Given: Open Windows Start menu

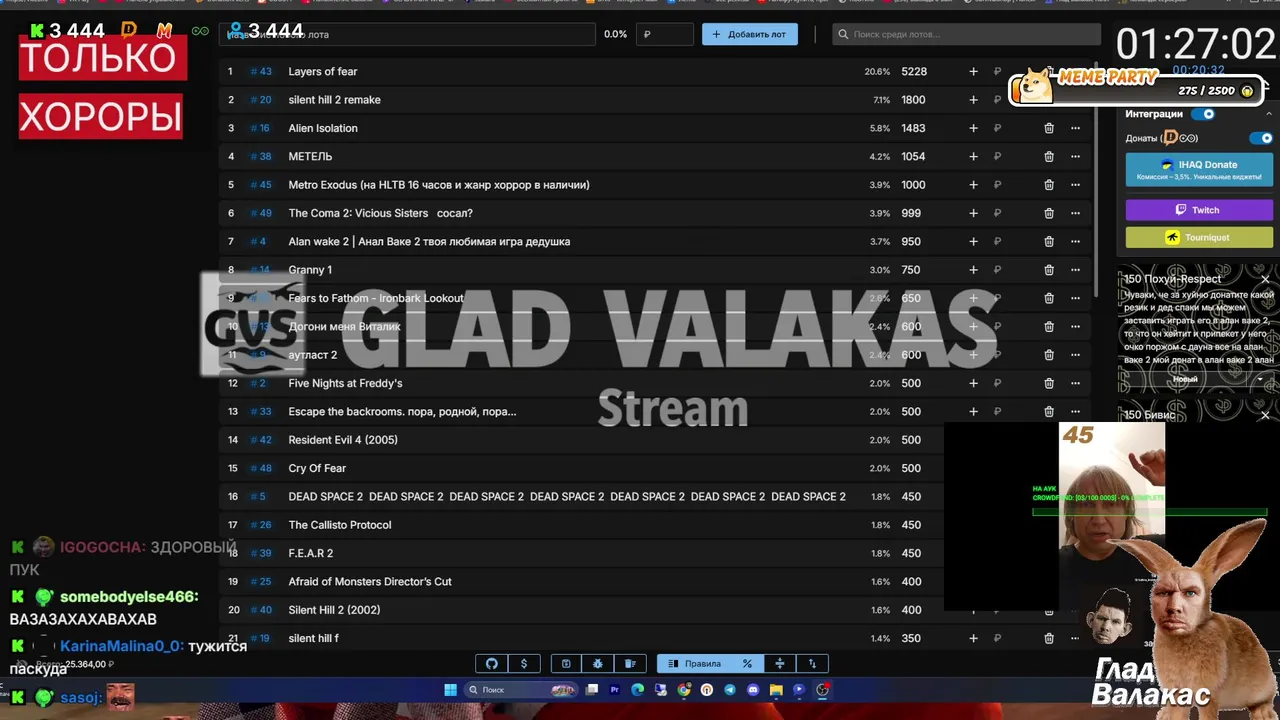Looking at the screenshot, I should [x=450, y=690].
